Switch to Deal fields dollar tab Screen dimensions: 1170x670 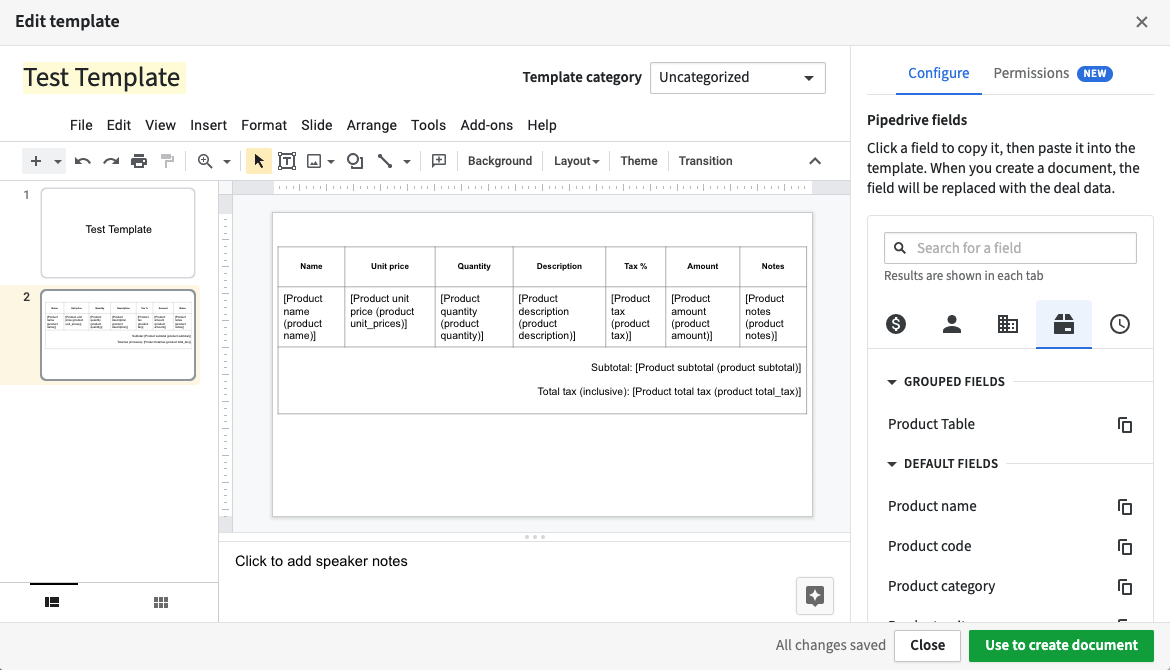[895, 324]
